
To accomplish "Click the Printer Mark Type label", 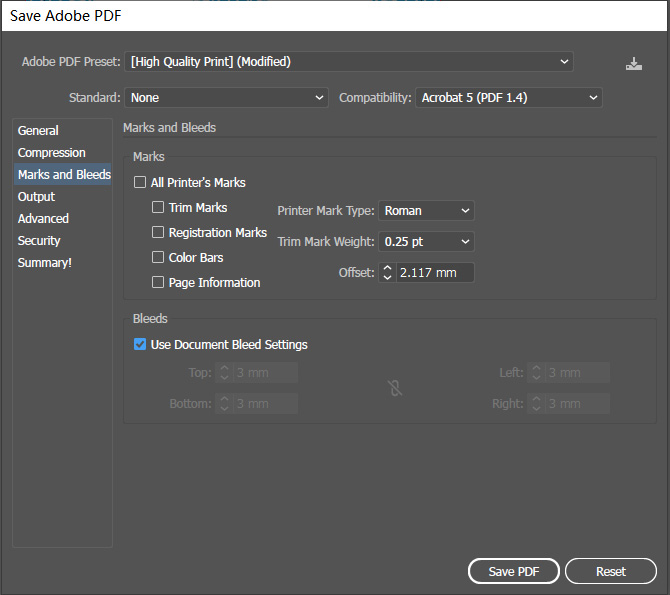I will tap(326, 211).
